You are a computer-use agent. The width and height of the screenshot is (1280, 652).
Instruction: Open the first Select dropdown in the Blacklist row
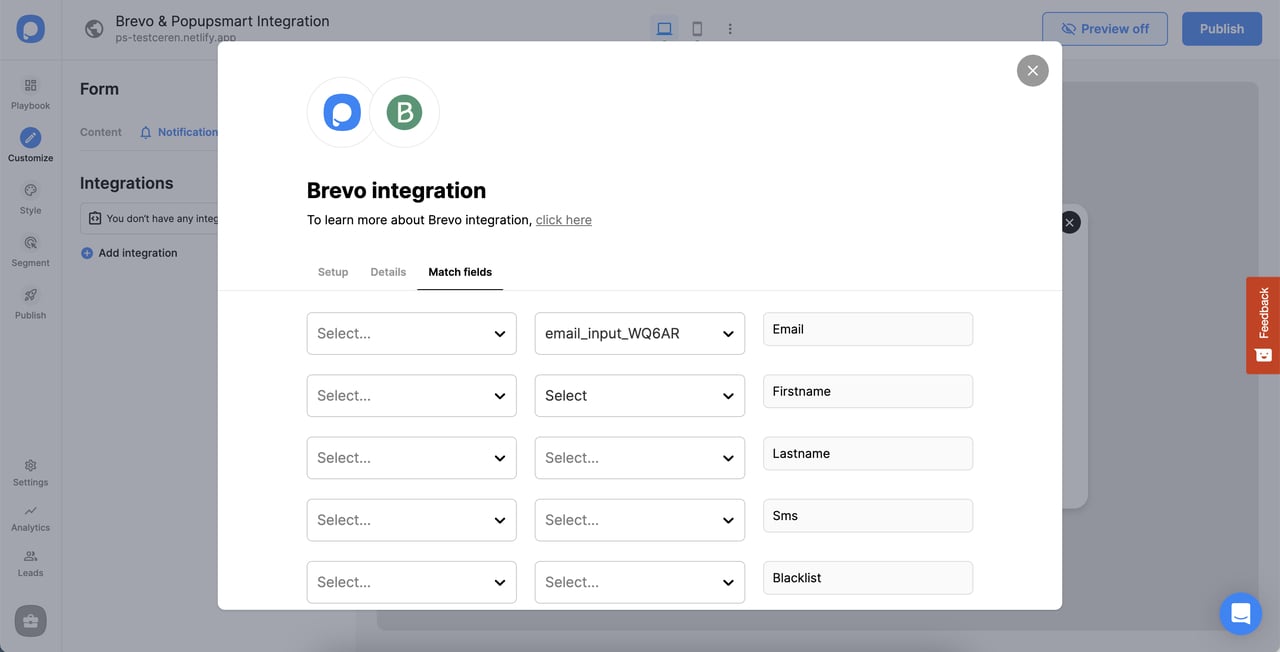coord(411,581)
